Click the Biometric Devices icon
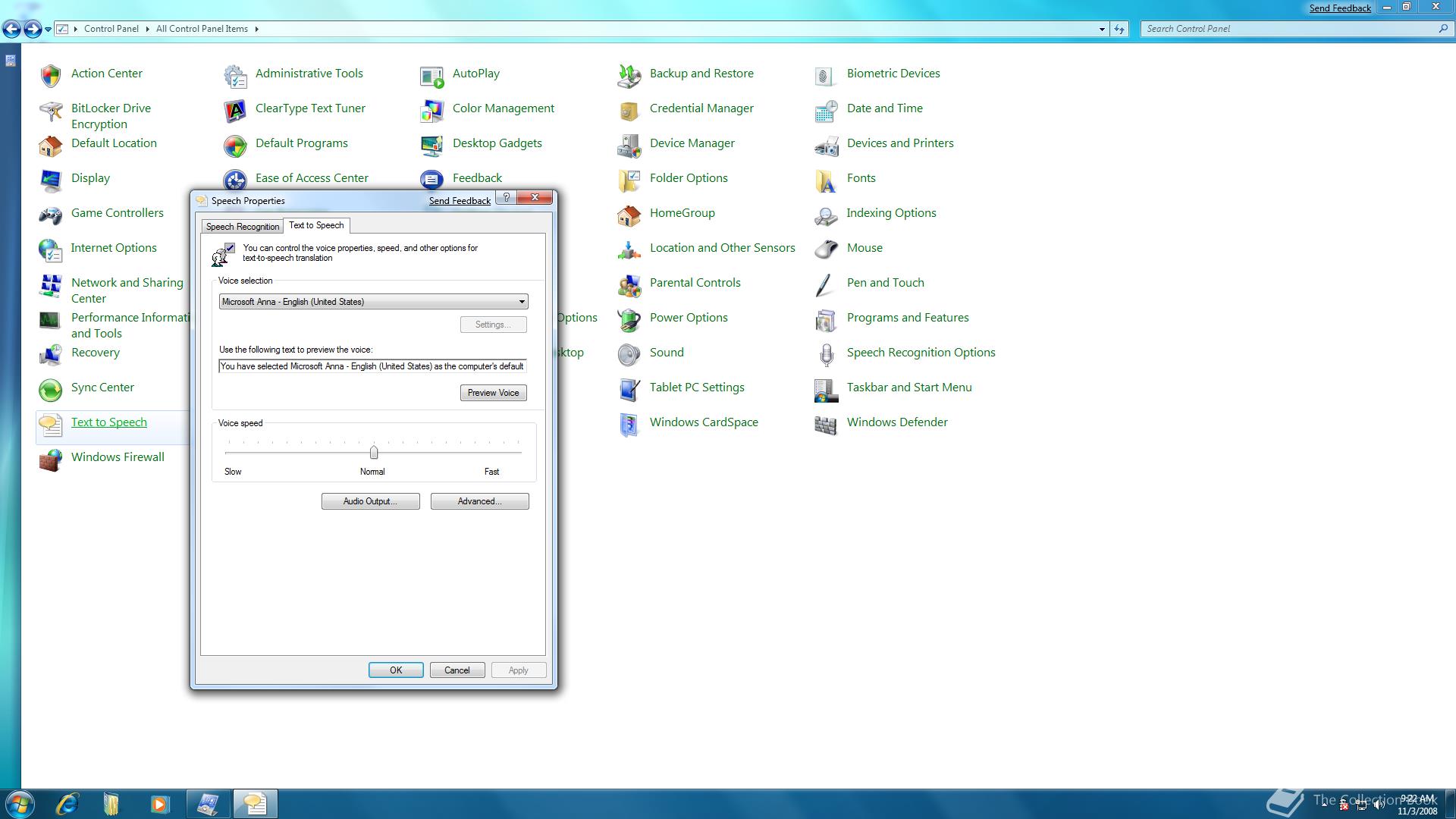This screenshot has height=819, width=1456. point(826,75)
